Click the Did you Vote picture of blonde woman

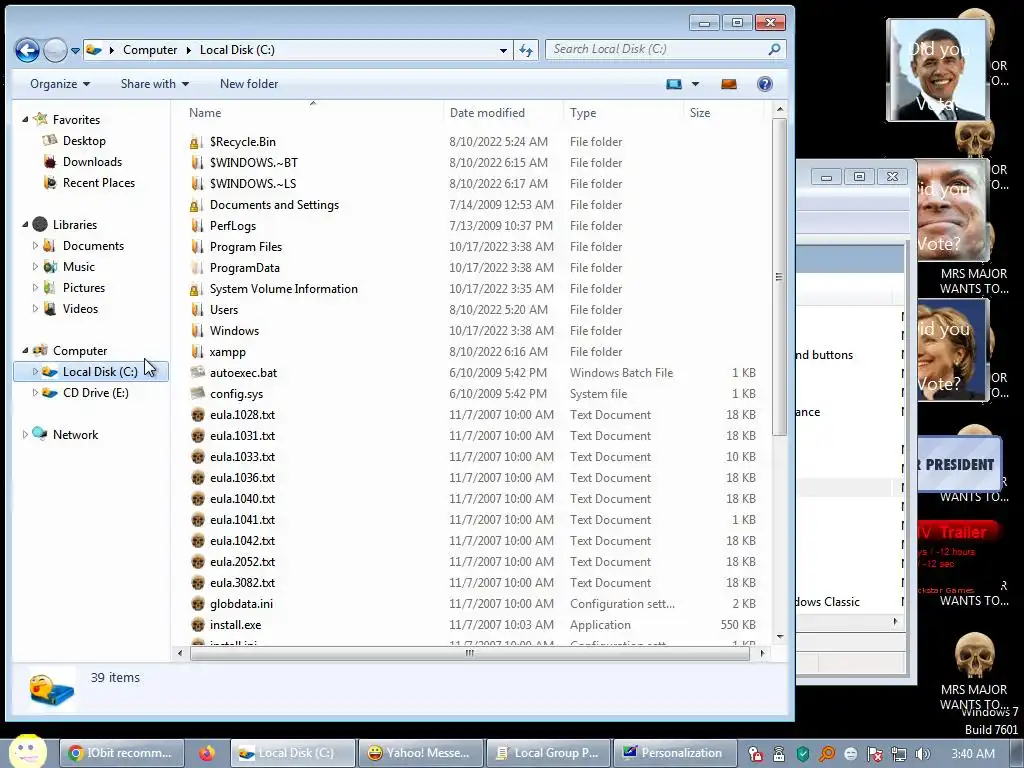953,349
